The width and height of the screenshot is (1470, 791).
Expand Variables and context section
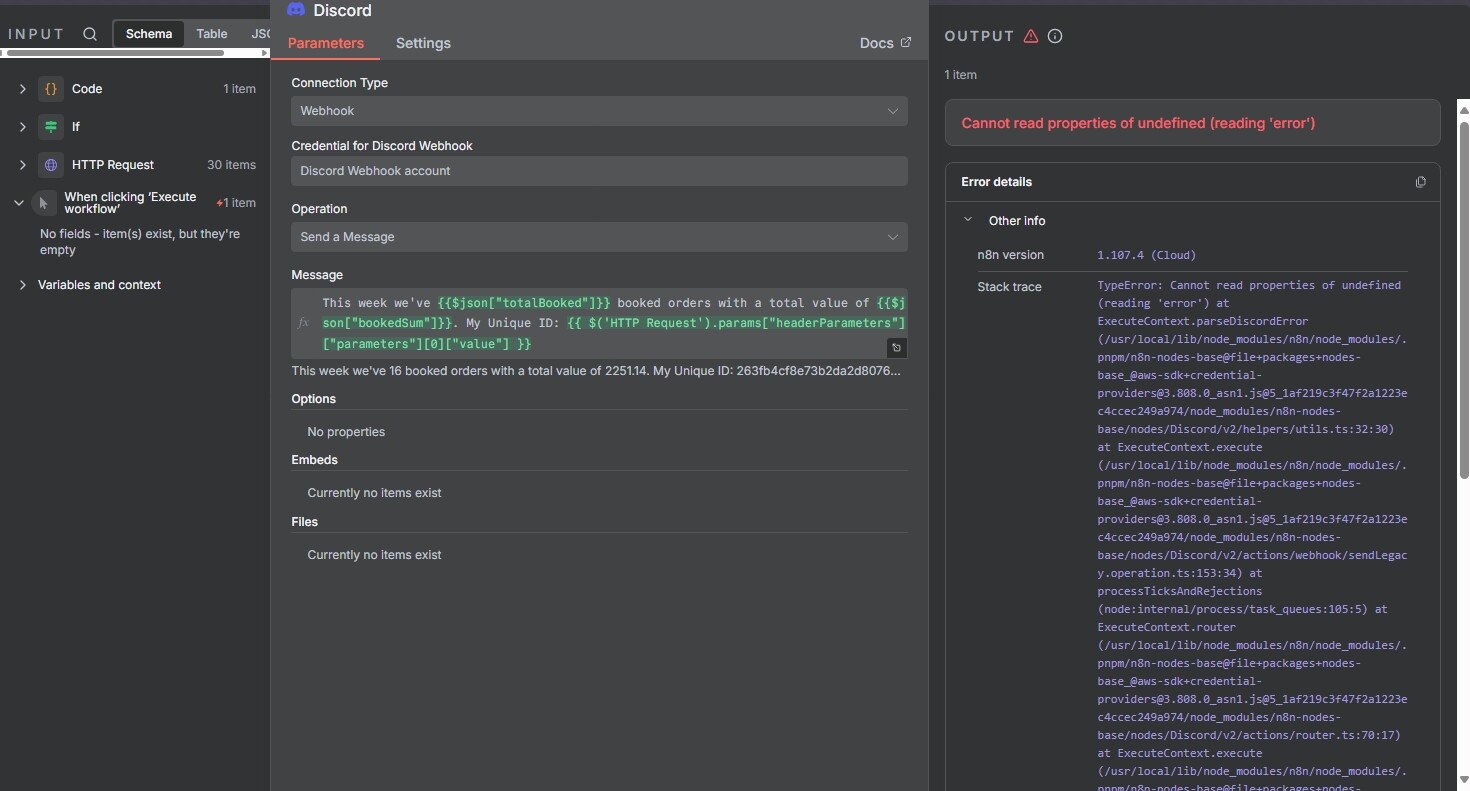(x=22, y=285)
